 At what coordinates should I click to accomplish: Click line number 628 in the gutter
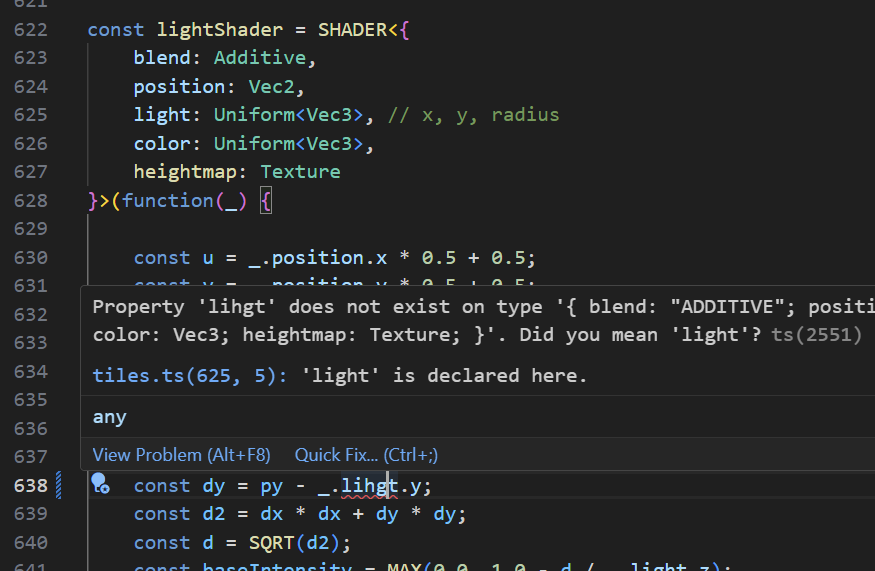pyautogui.click(x=31, y=201)
